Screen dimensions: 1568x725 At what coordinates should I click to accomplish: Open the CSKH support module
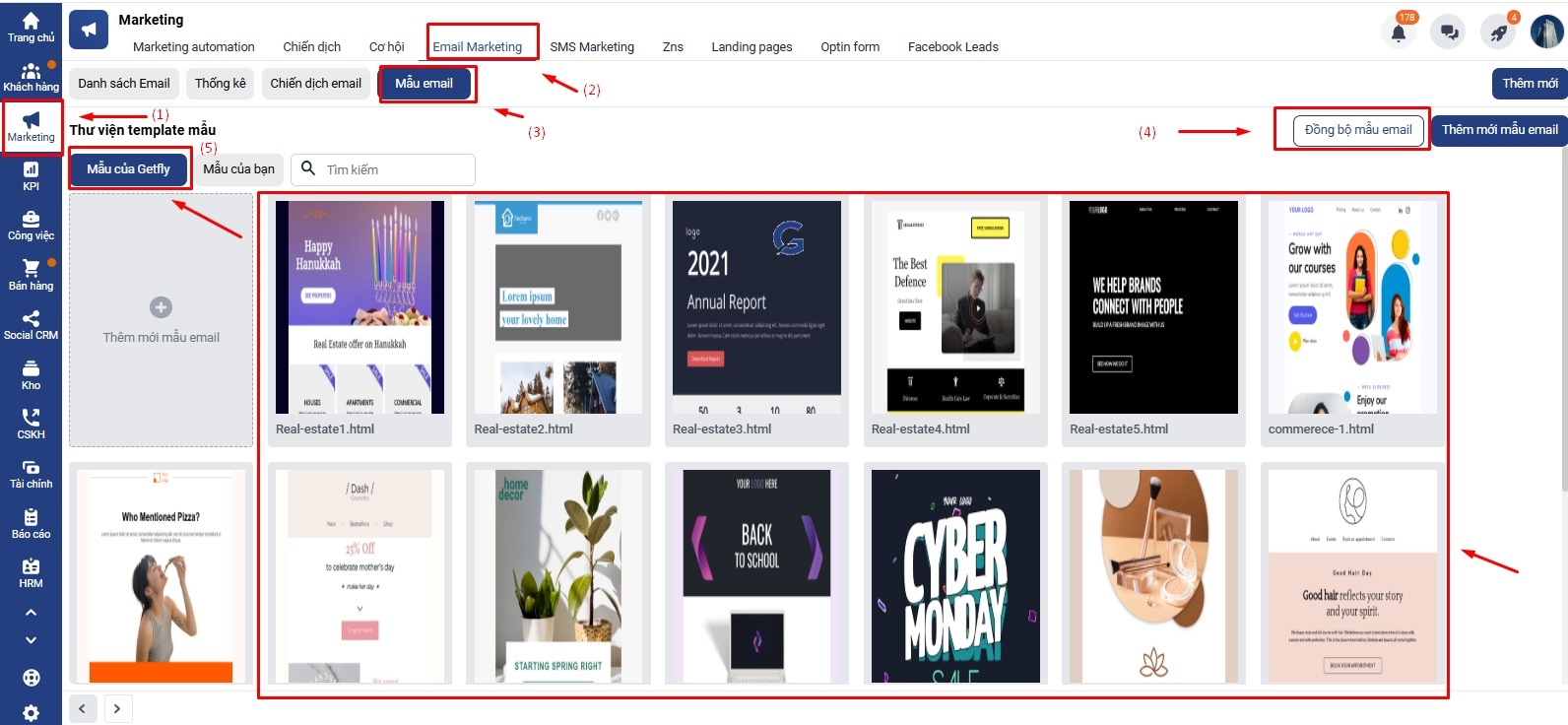[x=31, y=425]
